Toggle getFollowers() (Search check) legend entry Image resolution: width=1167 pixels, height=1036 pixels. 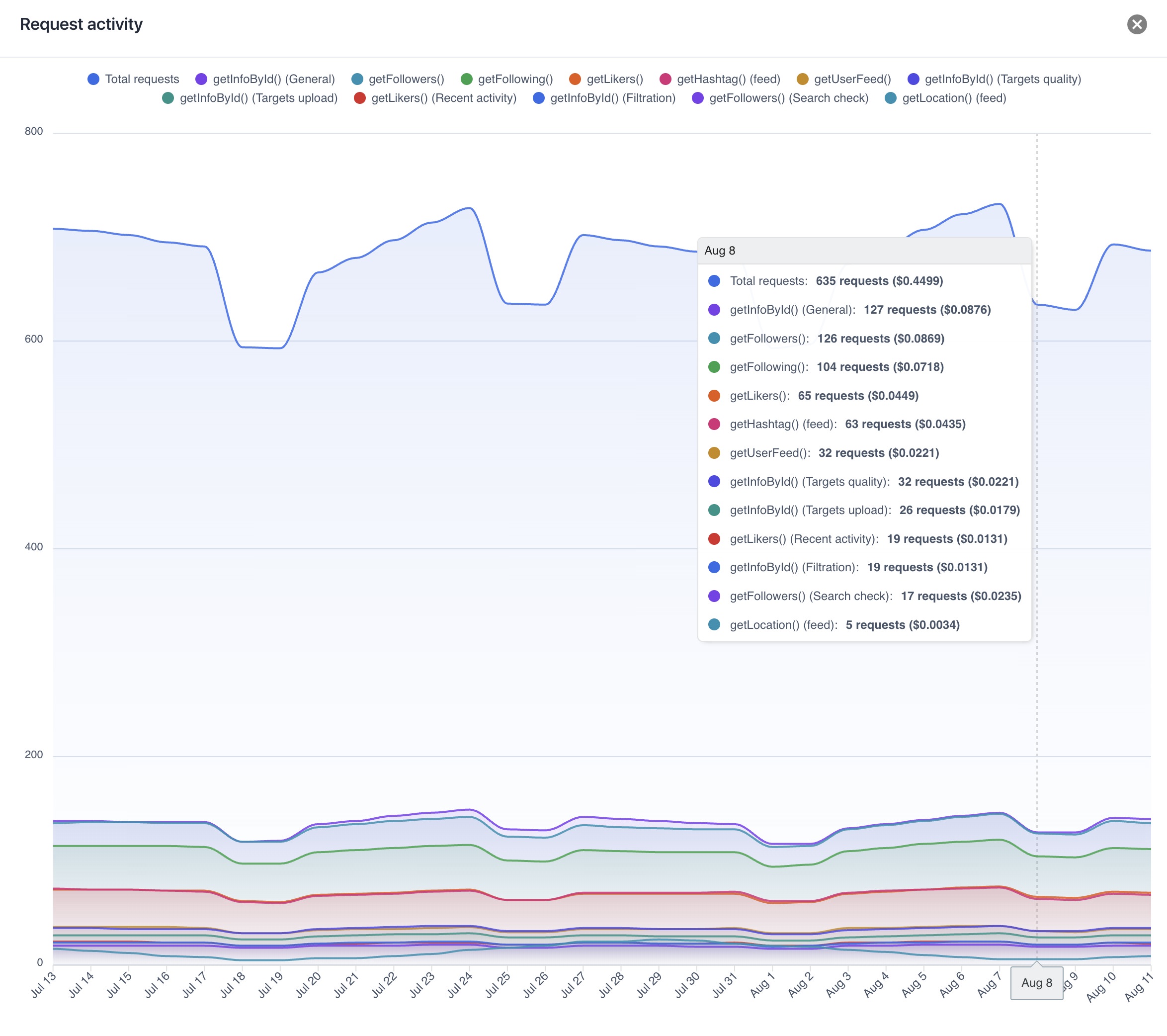click(x=779, y=97)
